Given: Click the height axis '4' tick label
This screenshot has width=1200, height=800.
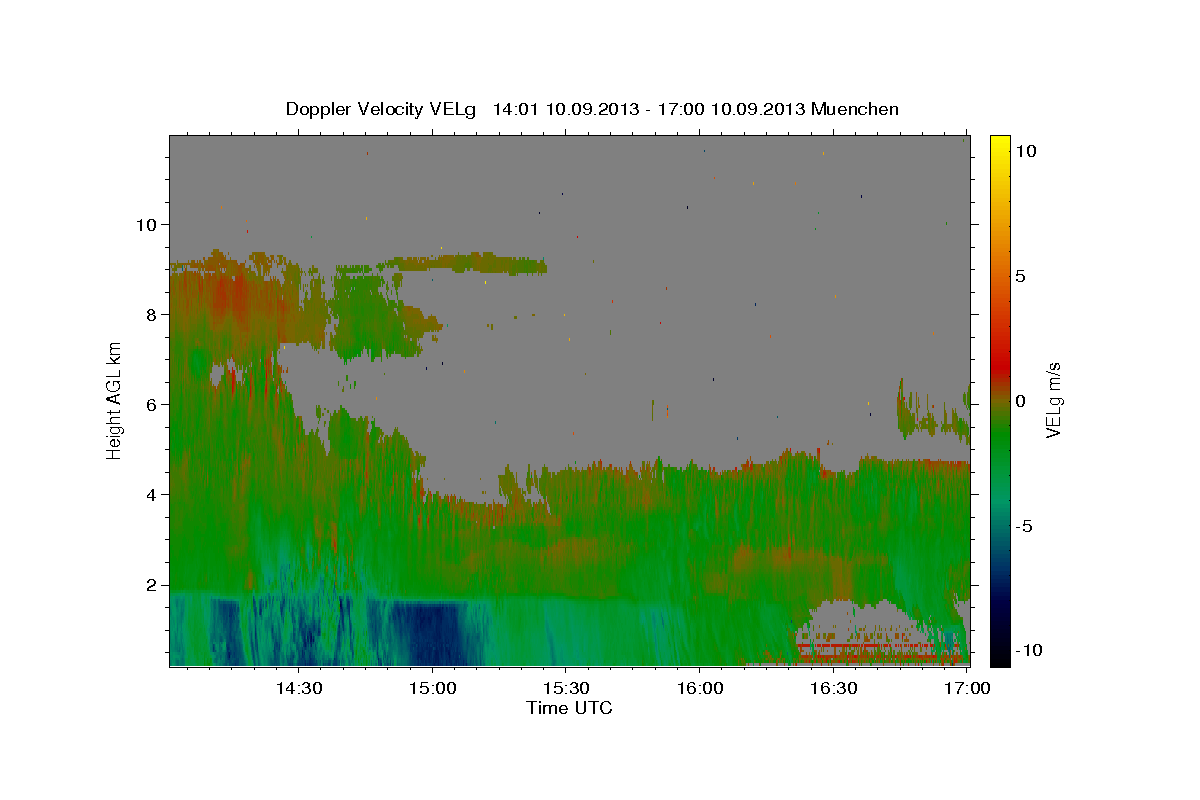Looking at the screenshot, I should coord(152,494).
